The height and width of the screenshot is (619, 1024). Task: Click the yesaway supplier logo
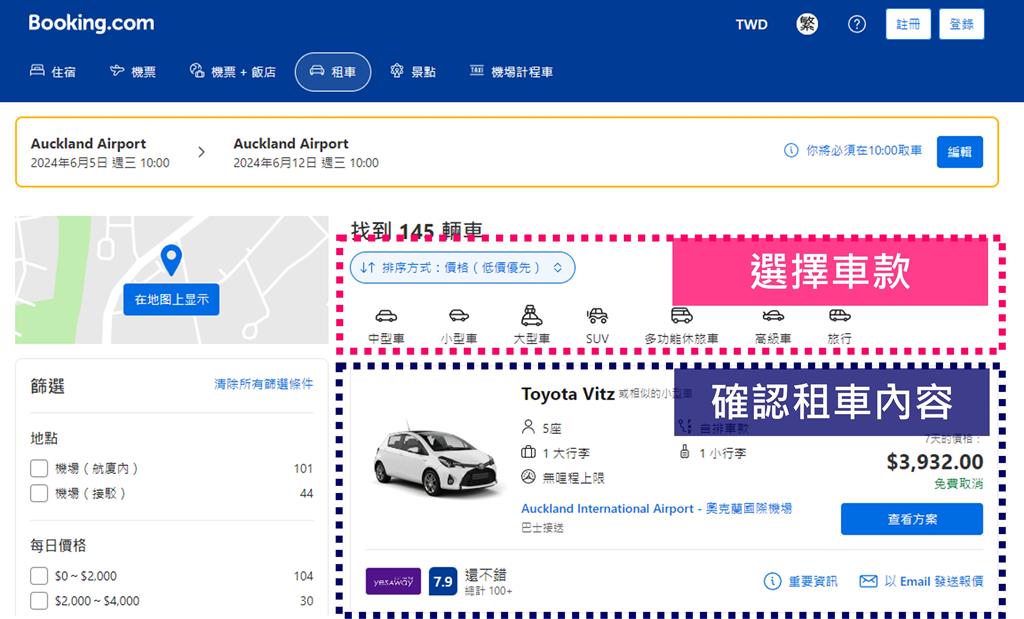(x=393, y=581)
